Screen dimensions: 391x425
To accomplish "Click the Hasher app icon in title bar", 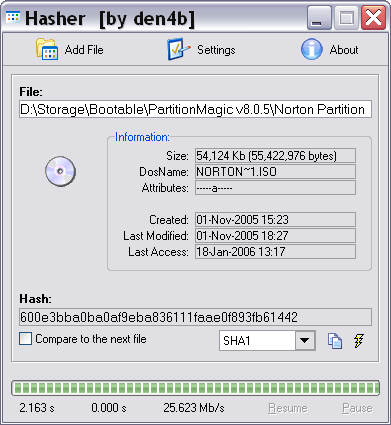I will pyautogui.click(x=13, y=17).
